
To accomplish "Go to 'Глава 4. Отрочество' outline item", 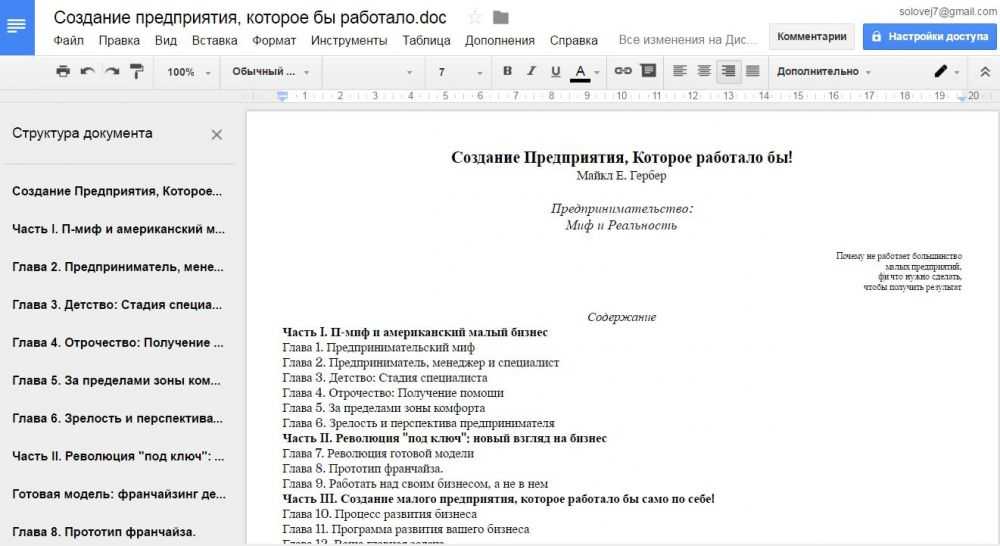I will pyautogui.click(x=117, y=343).
